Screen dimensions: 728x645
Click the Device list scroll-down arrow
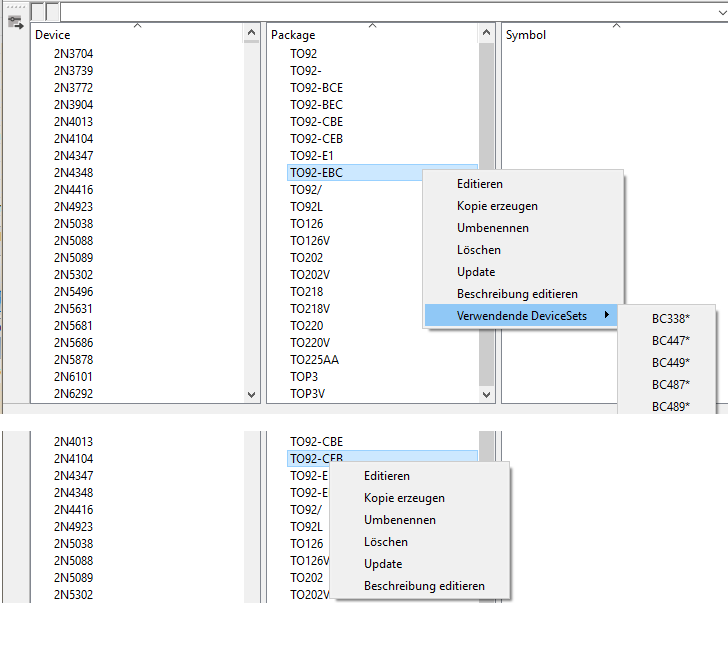click(x=251, y=395)
